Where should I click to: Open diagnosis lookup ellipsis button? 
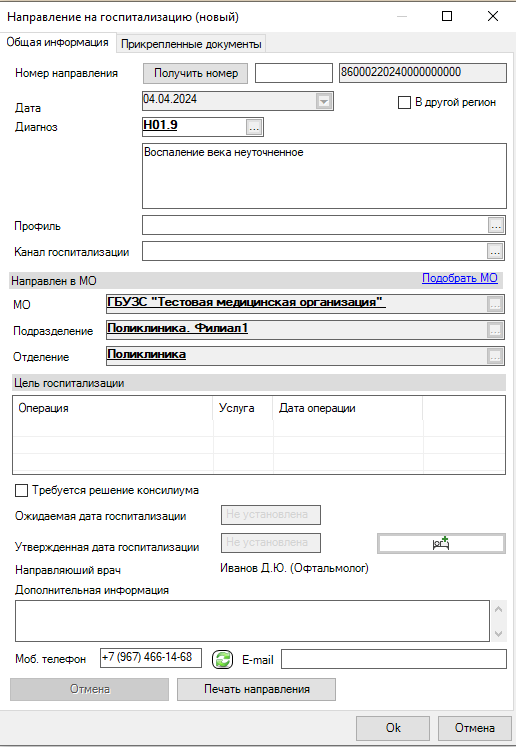pyautogui.click(x=254, y=127)
